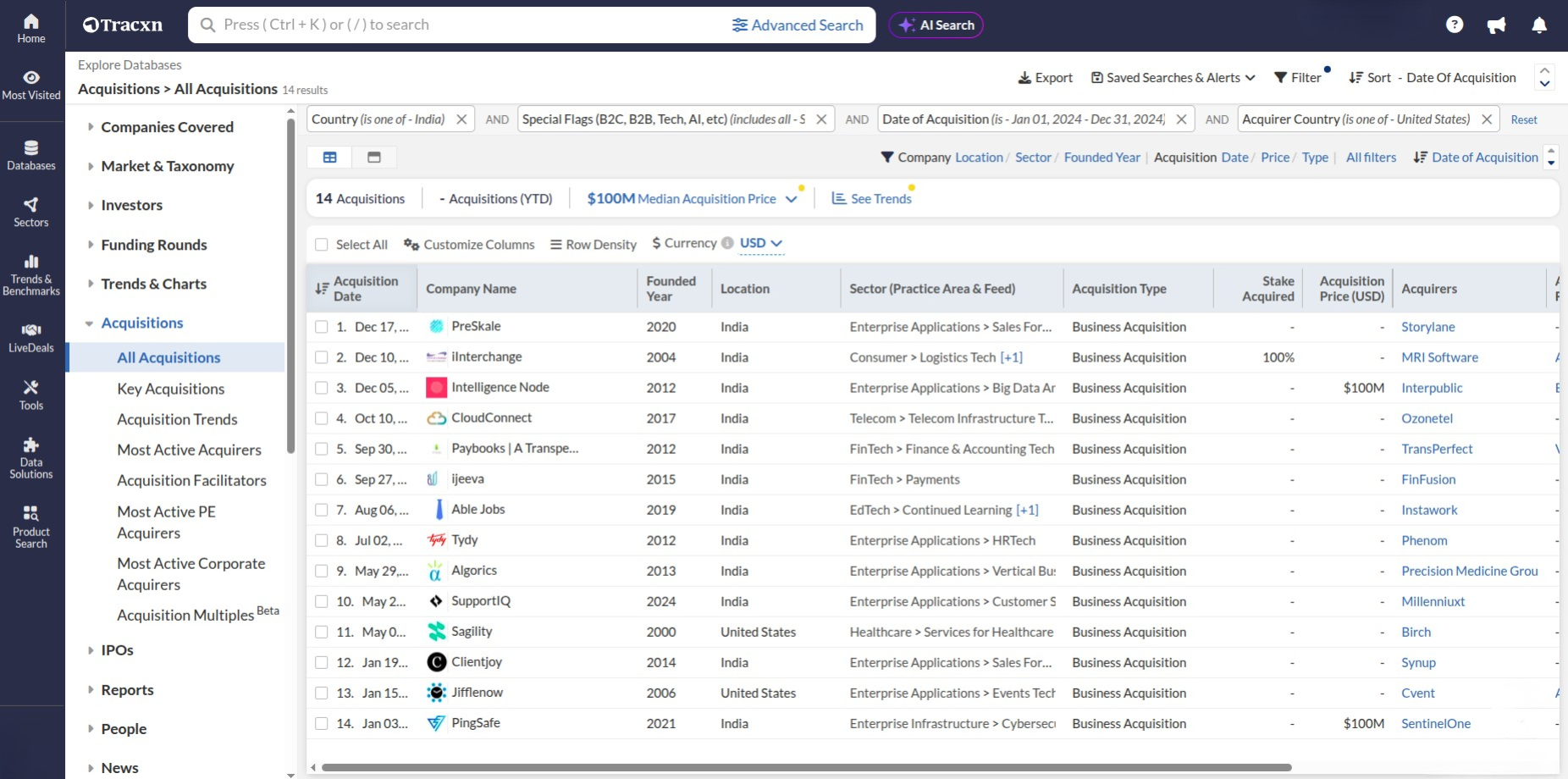Enable the Select All checkbox
Image resolution: width=1568 pixels, height=779 pixels.
point(322,244)
